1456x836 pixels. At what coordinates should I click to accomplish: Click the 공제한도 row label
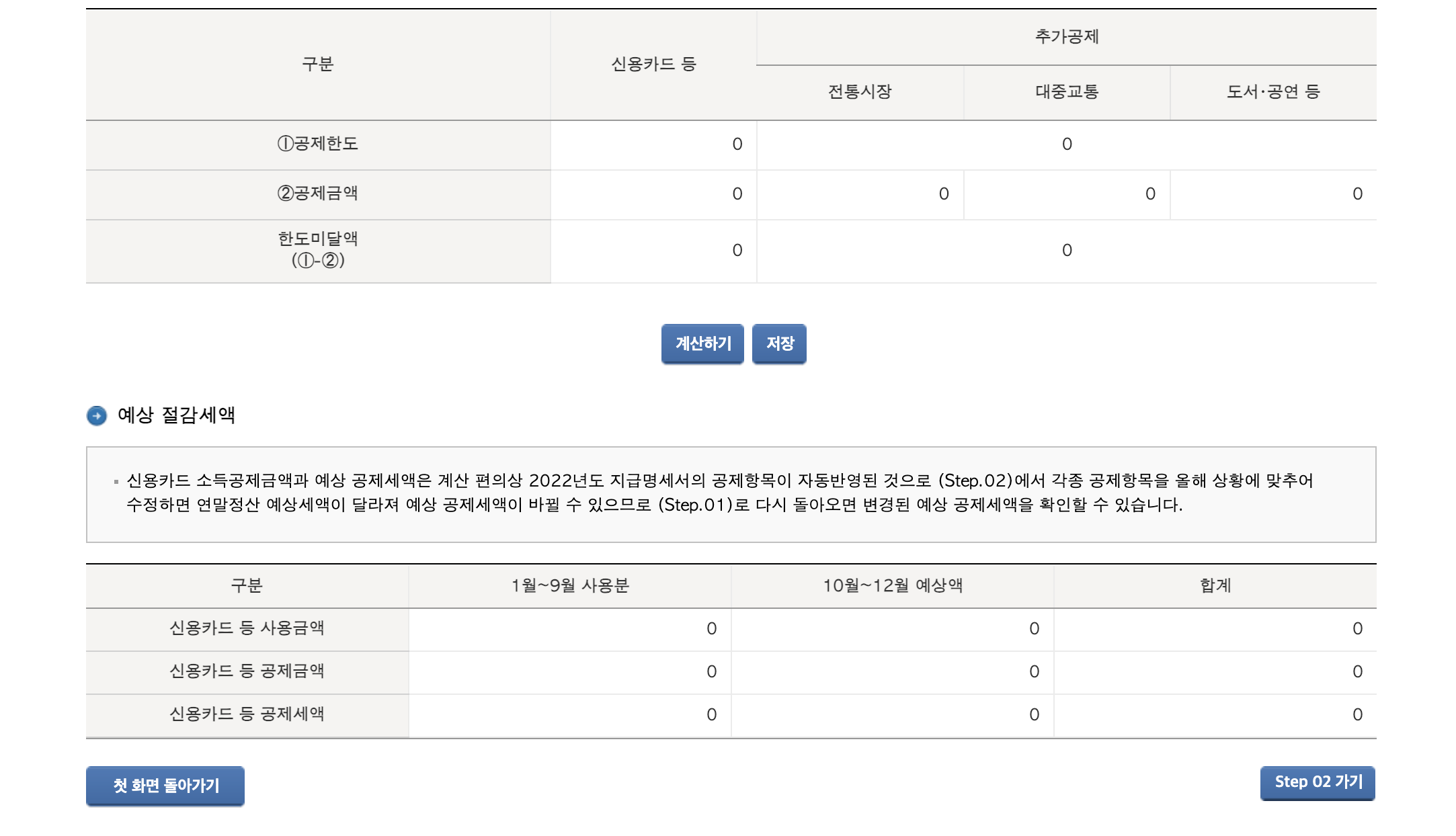click(x=317, y=144)
